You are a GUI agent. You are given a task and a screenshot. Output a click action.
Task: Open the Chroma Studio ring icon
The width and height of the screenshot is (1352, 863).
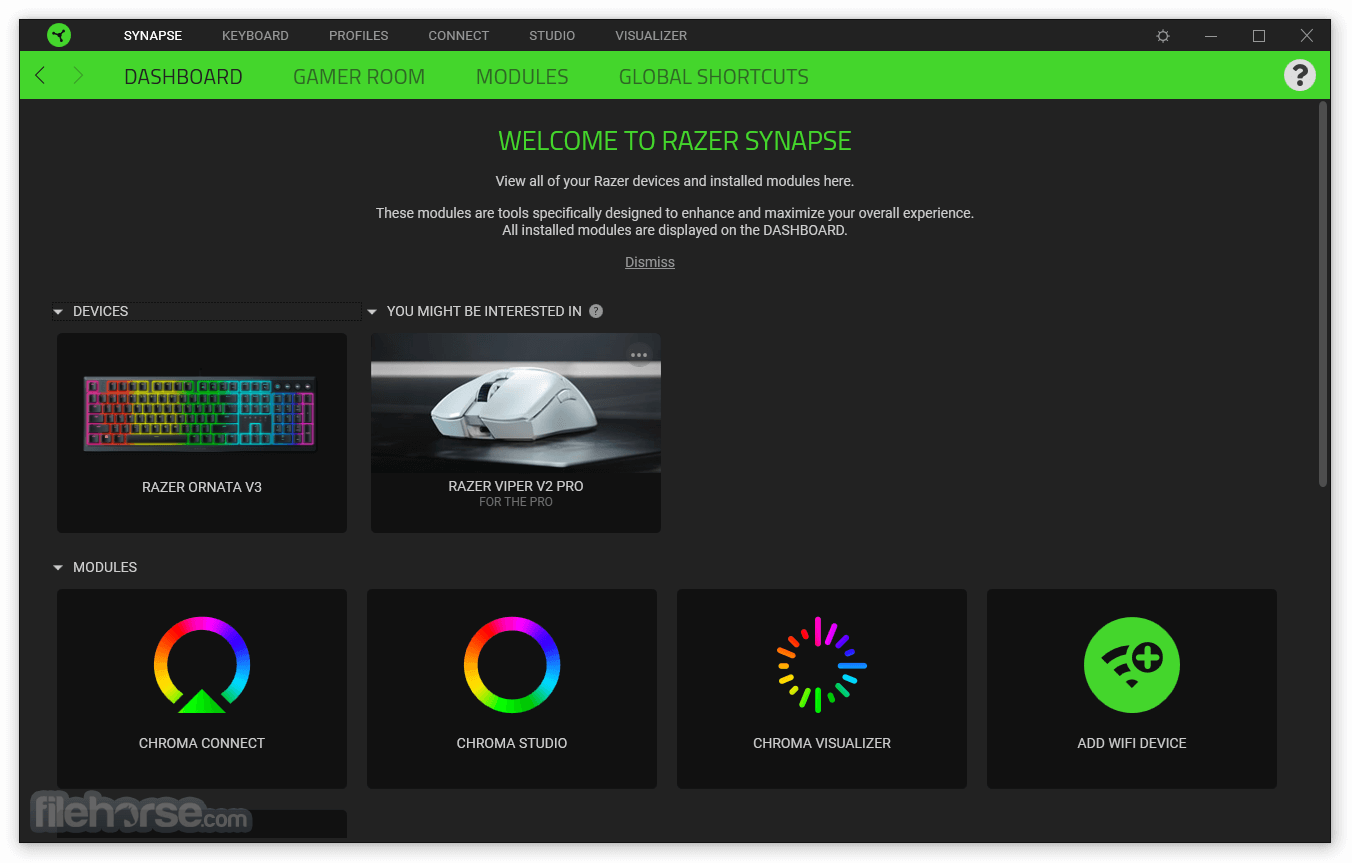[x=512, y=665]
